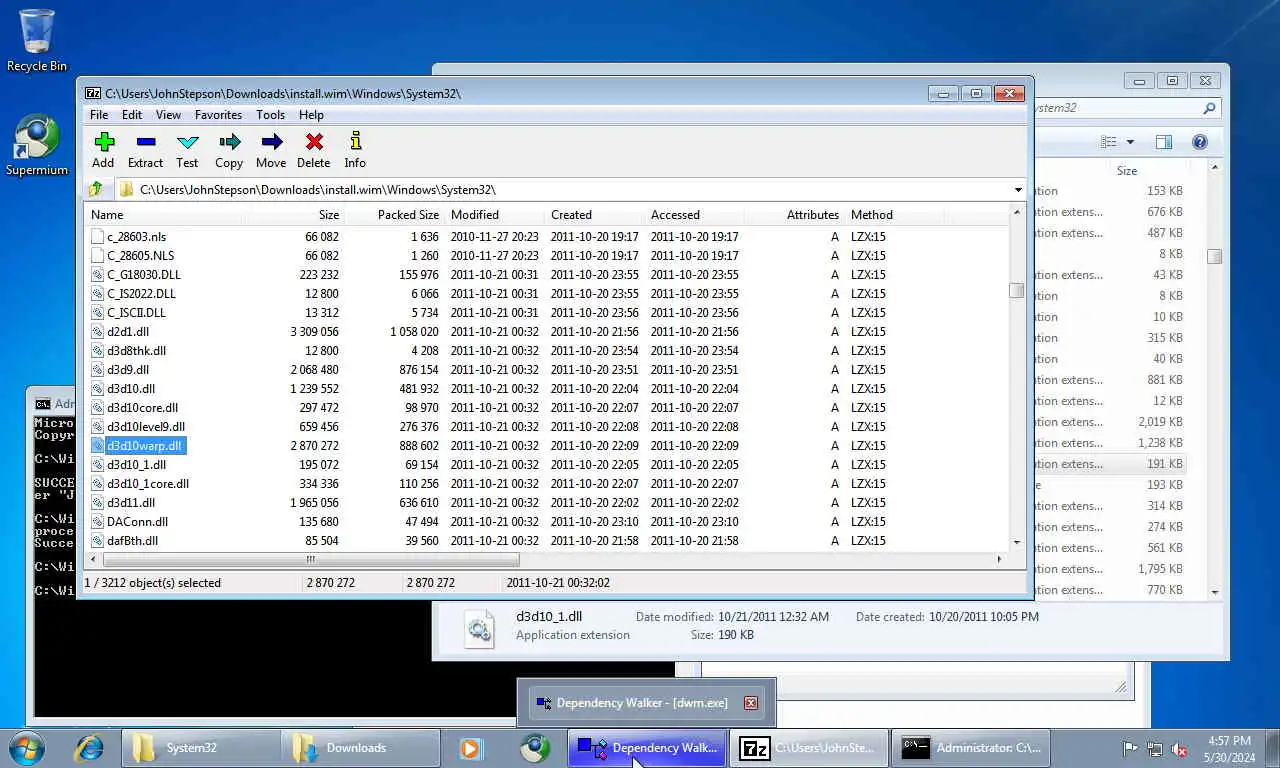Open the view options dropdown in Explorer window
The height and width of the screenshot is (768, 1280).
1130,143
